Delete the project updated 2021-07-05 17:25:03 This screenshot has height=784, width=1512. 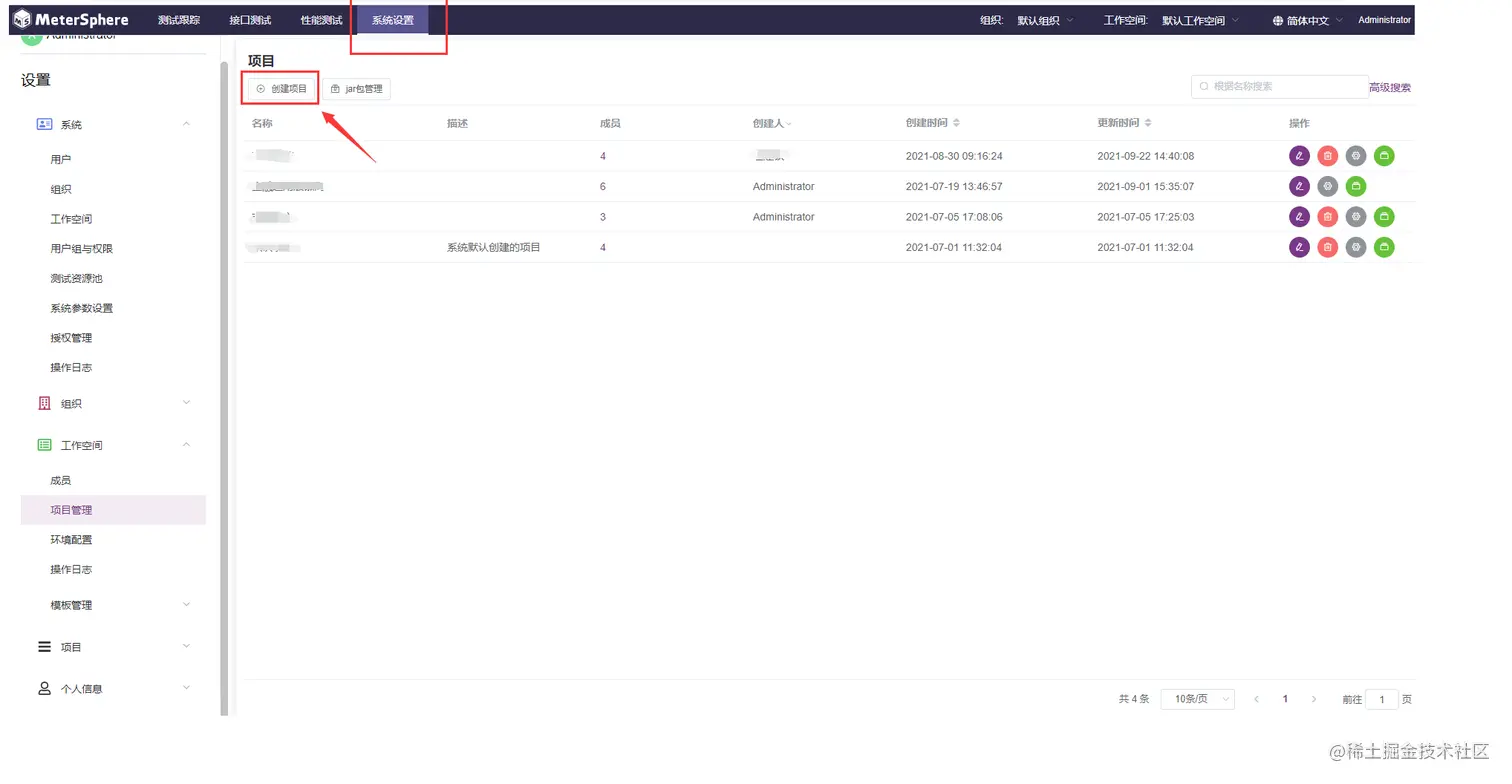click(1327, 217)
